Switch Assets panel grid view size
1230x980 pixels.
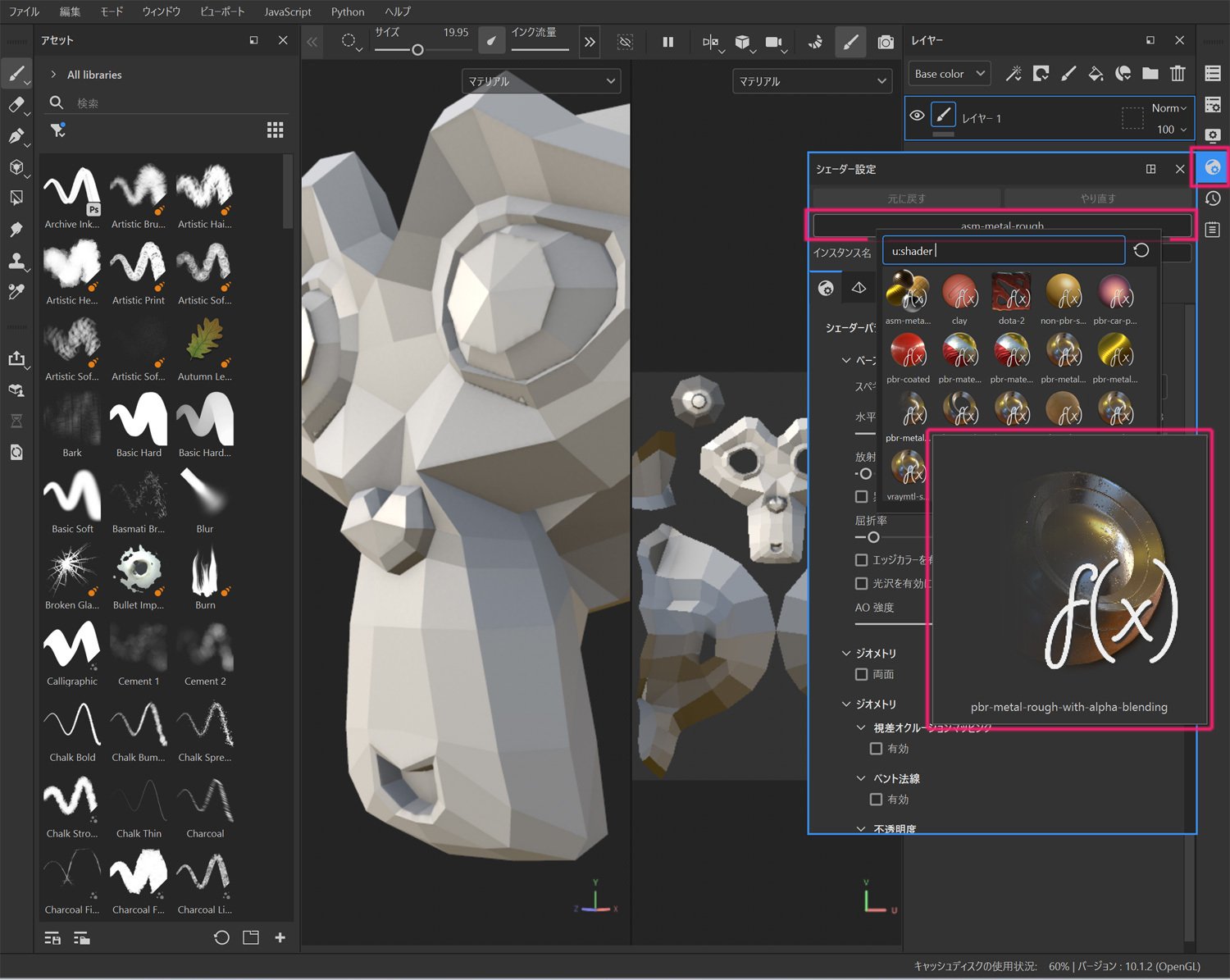point(276,130)
